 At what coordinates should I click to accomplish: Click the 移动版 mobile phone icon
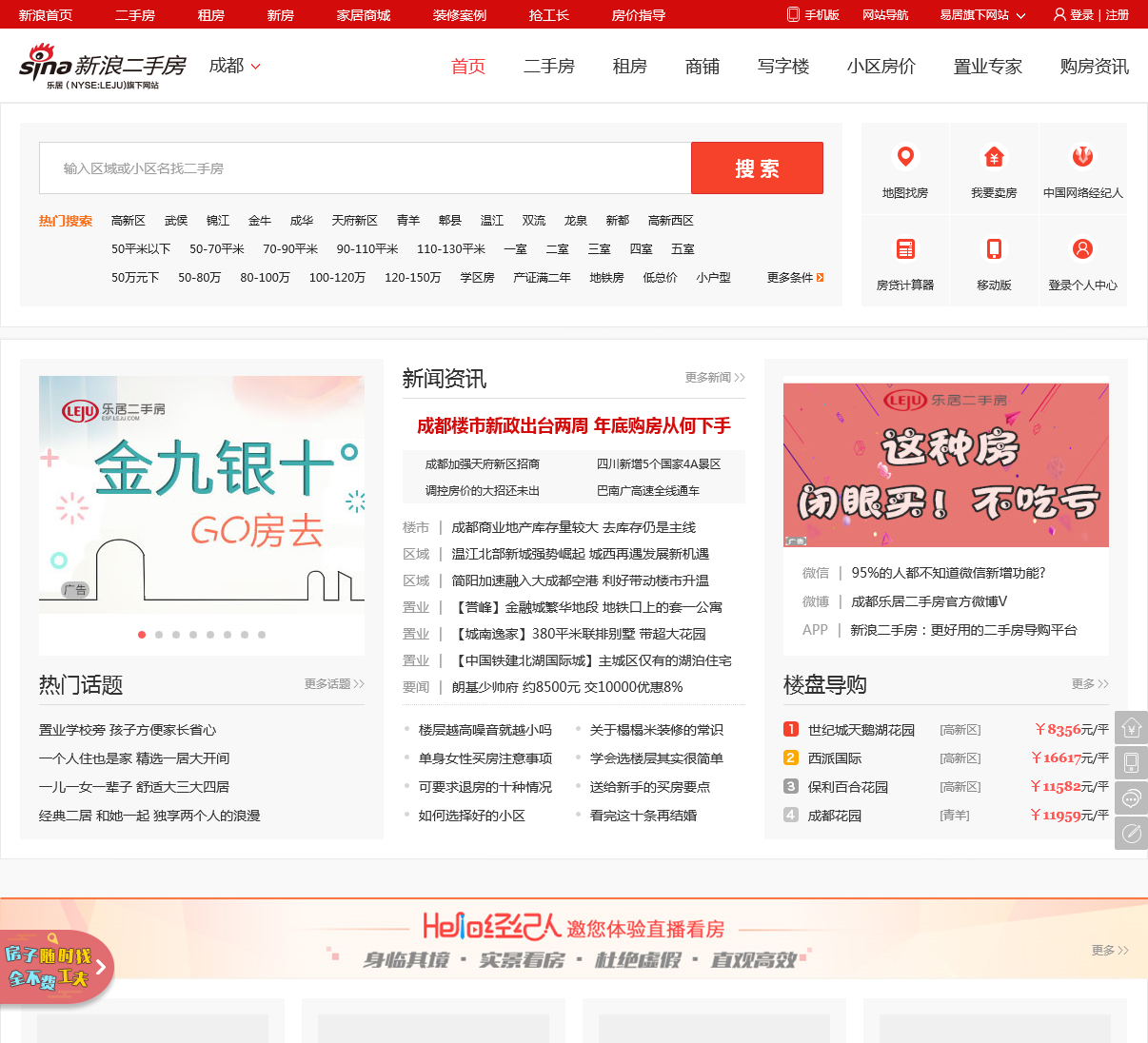click(994, 248)
